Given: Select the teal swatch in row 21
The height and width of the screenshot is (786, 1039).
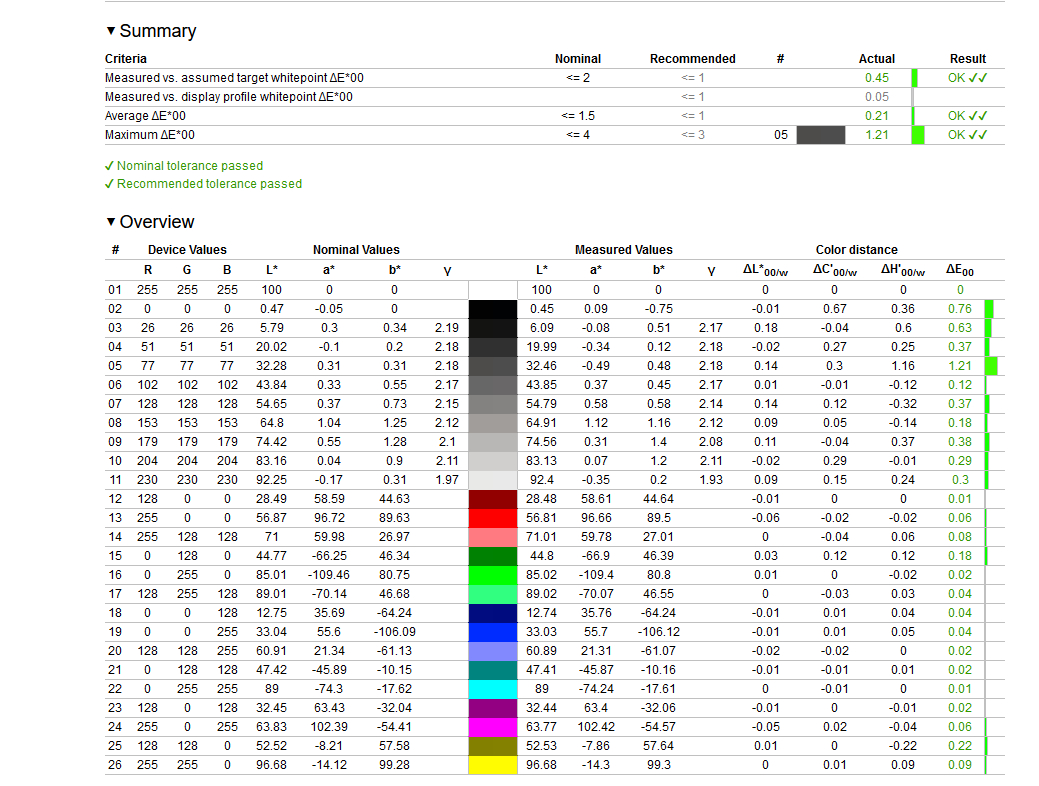Looking at the screenshot, I should pyautogui.click(x=492, y=670).
